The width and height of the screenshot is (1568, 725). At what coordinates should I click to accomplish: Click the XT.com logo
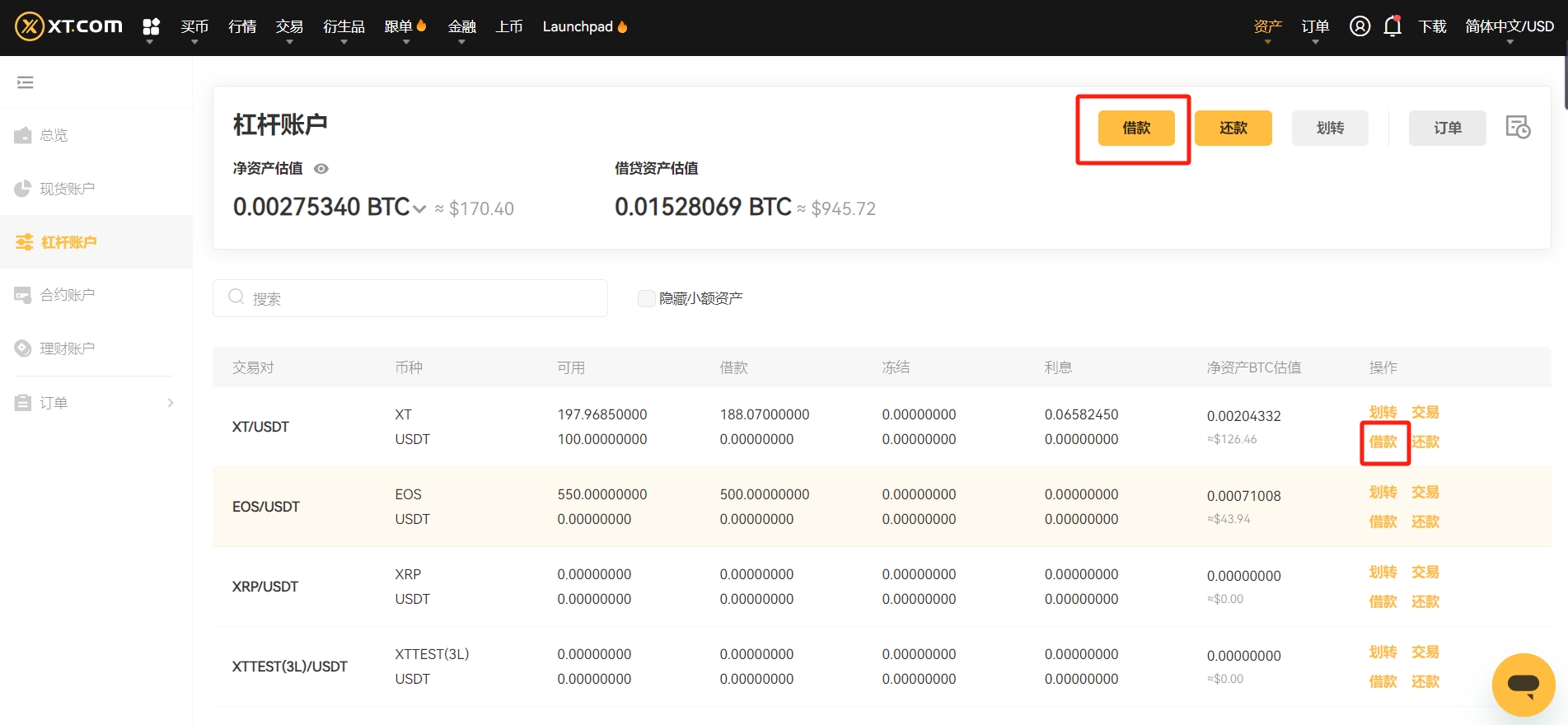[69, 26]
